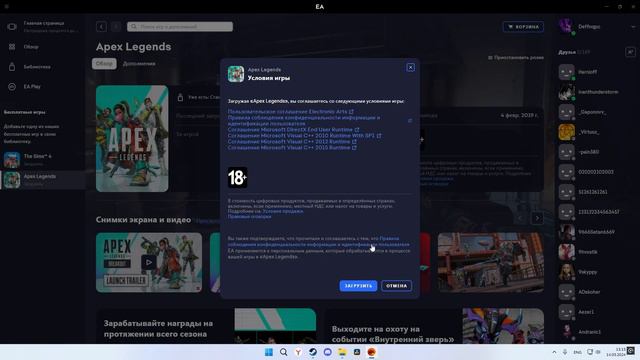Select The Sims 4 in free games list
Viewport: 640px width, 360px height.
click(42, 160)
